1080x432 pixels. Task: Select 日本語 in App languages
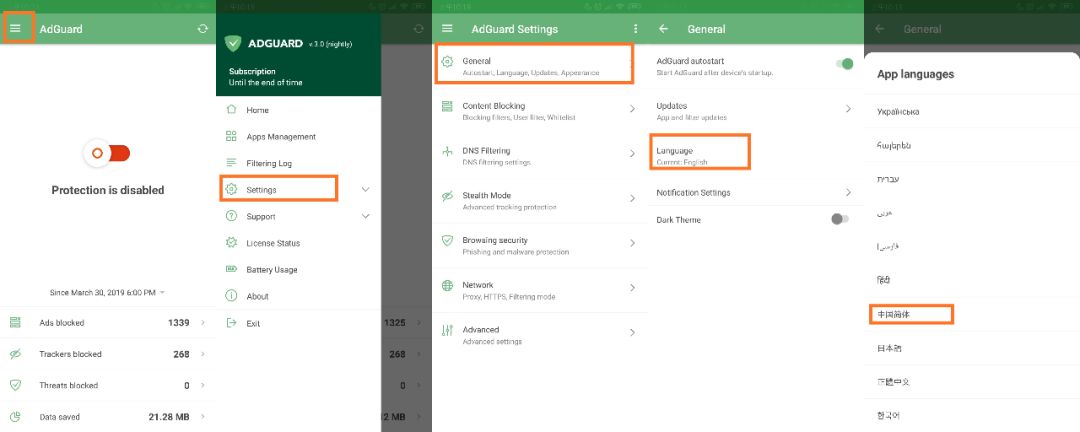coord(972,348)
